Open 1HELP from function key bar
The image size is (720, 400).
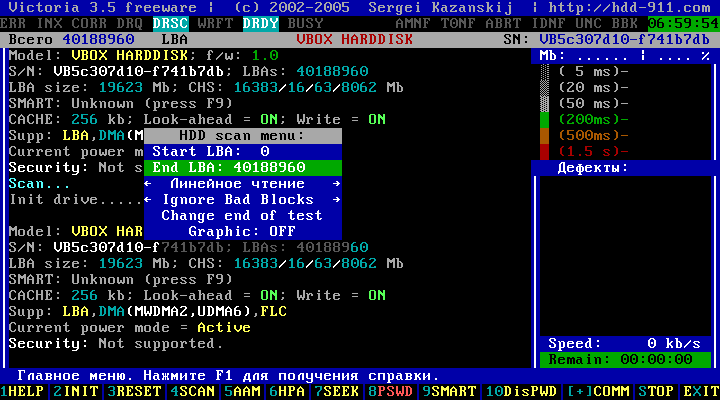click(x=22, y=392)
